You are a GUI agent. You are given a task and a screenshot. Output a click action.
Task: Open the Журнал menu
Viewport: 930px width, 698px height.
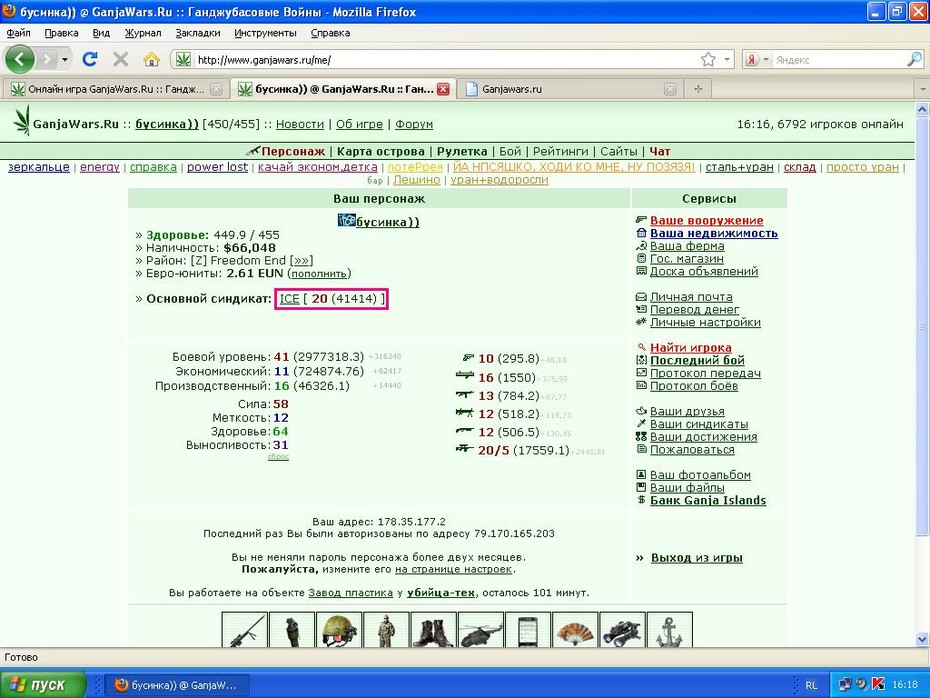pos(143,33)
